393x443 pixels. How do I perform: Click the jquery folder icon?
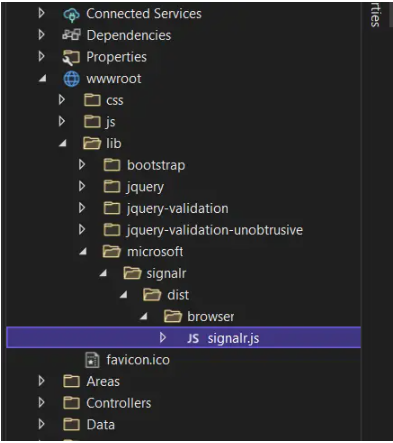click(x=112, y=187)
